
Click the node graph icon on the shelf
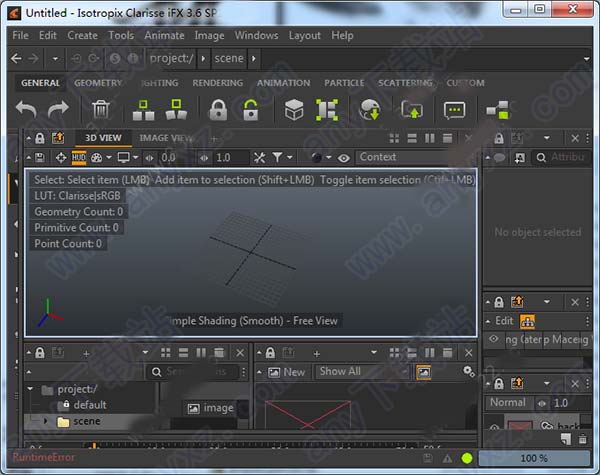tap(497, 111)
